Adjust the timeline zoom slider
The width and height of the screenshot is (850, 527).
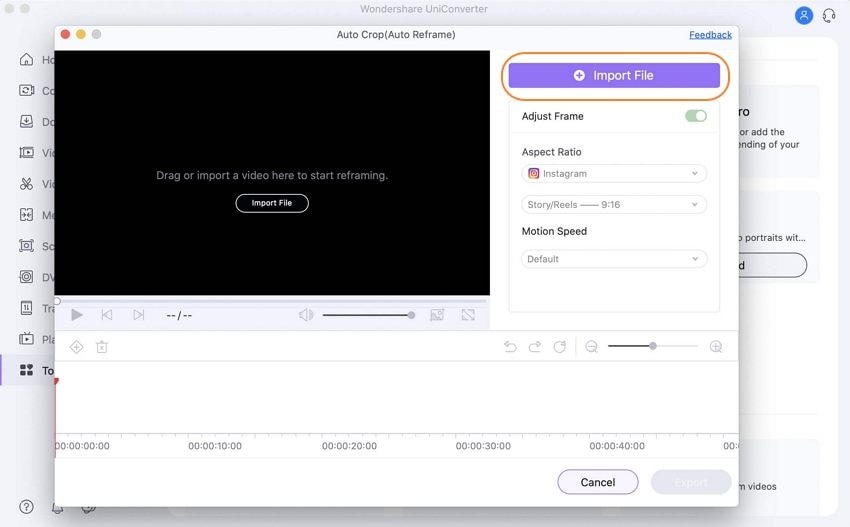[x=653, y=346]
